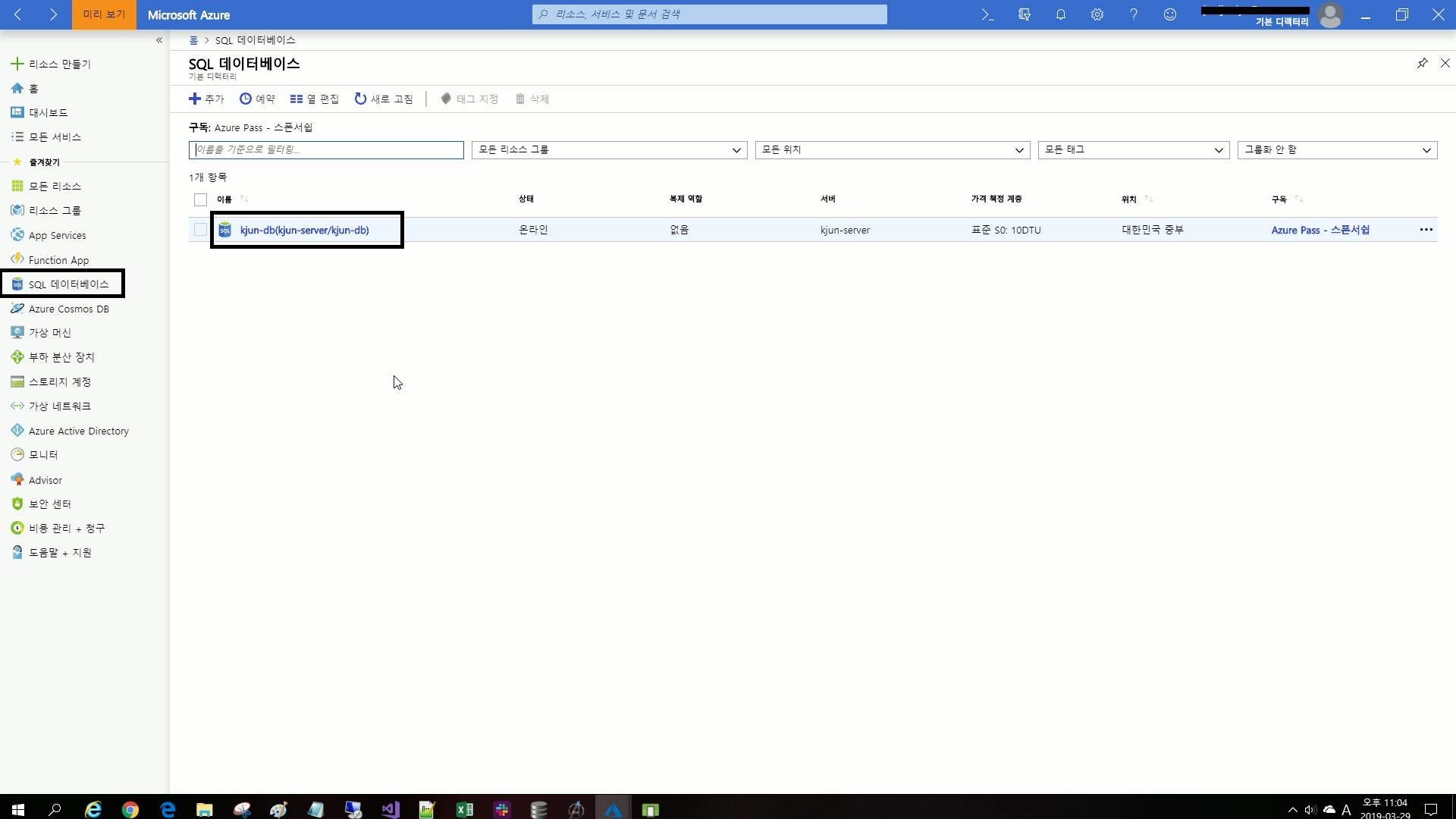Image resolution: width=1456 pixels, height=819 pixels.
Task: Expand the 모든 위치 dropdown
Action: 892,150
